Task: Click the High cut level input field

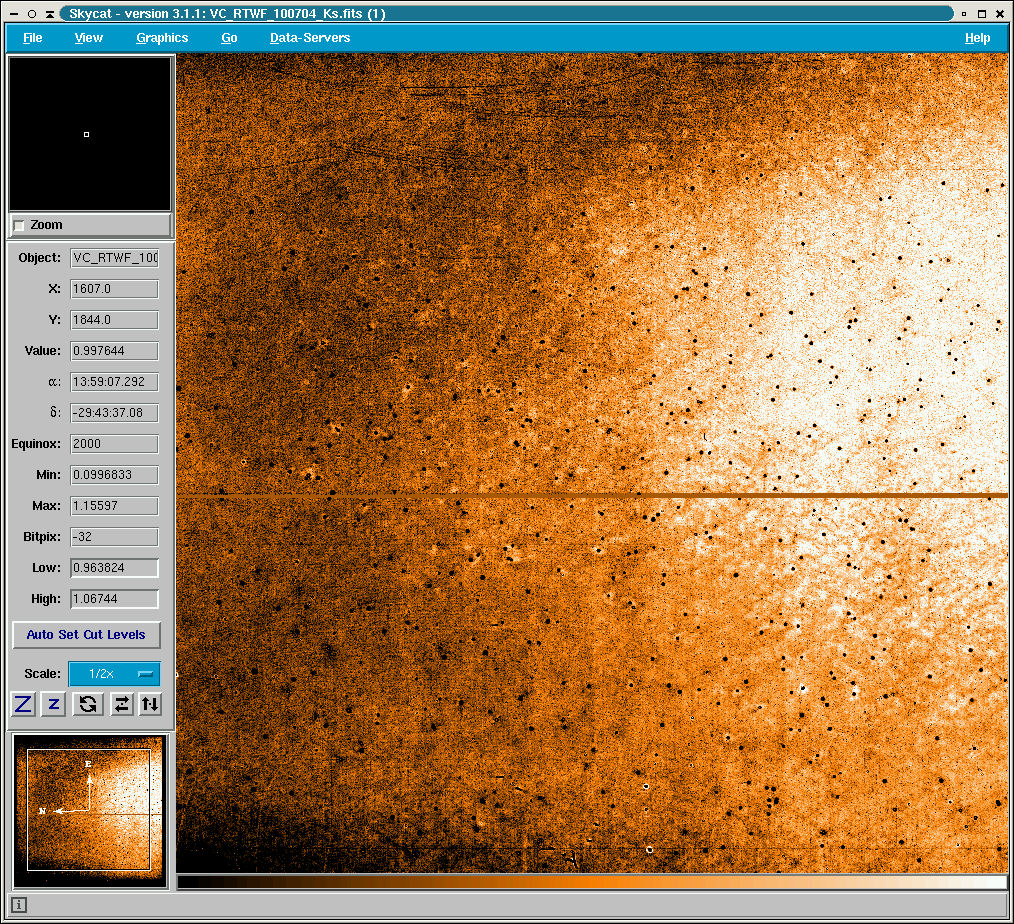Action: click(114, 599)
